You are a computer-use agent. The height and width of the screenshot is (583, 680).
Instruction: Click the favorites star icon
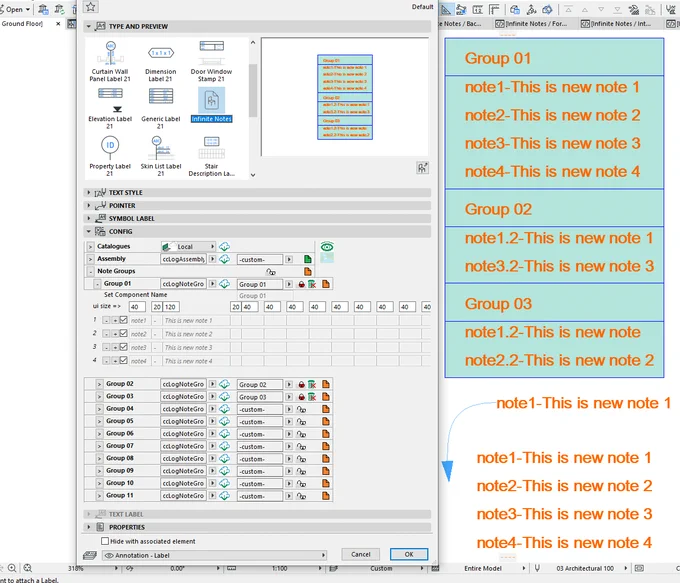pos(90,7)
